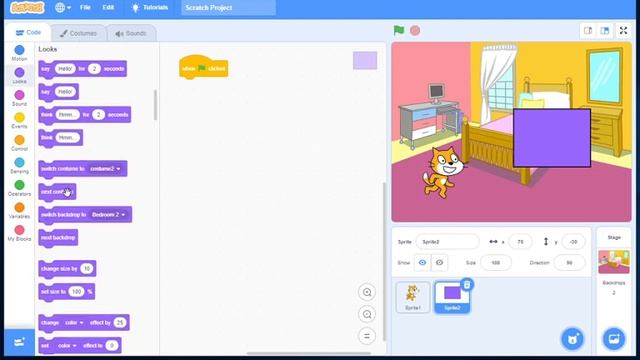
Task: Select the Looks block category
Action: (19, 76)
